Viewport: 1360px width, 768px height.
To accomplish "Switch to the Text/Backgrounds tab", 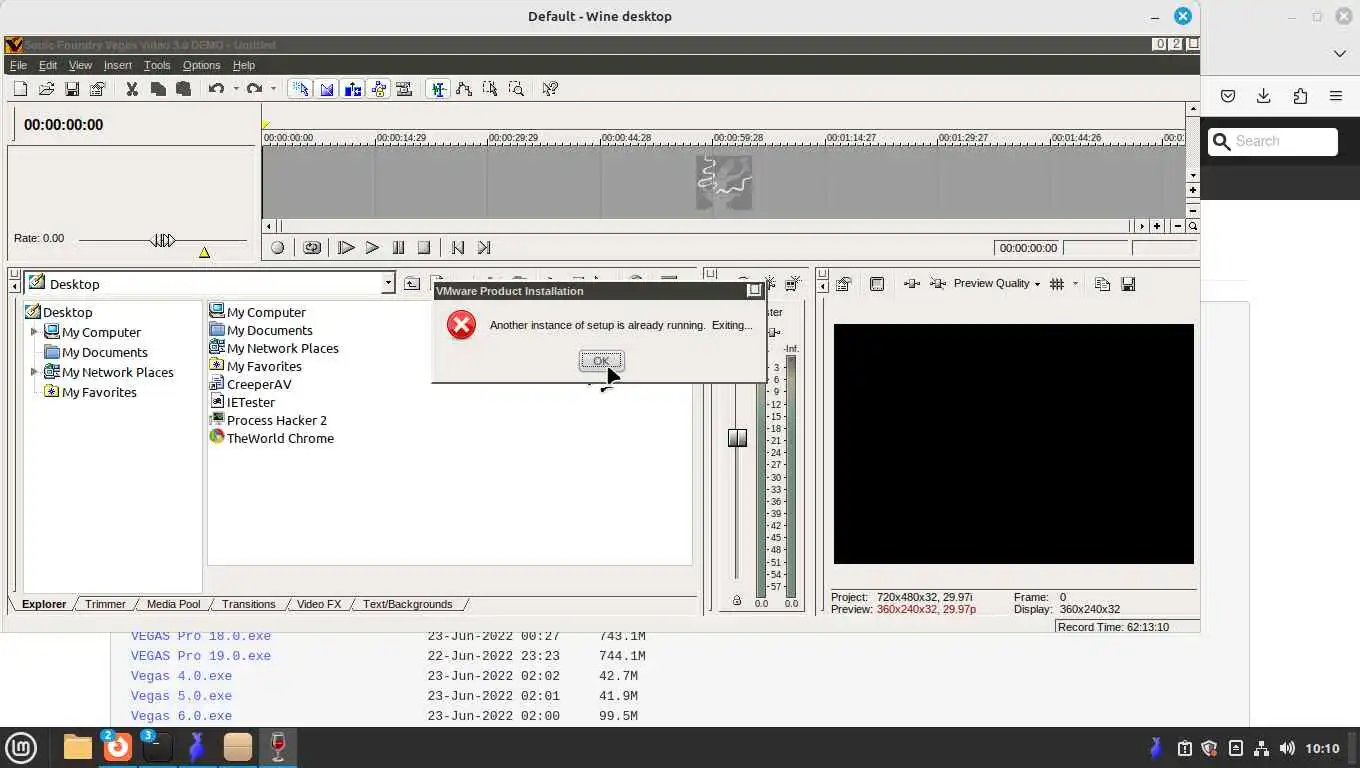I will (x=407, y=604).
